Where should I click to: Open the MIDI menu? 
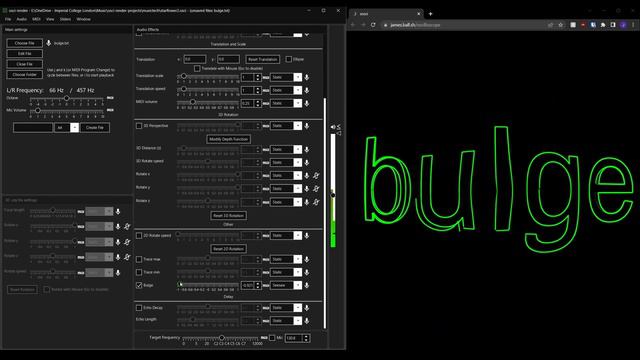(36, 19)
